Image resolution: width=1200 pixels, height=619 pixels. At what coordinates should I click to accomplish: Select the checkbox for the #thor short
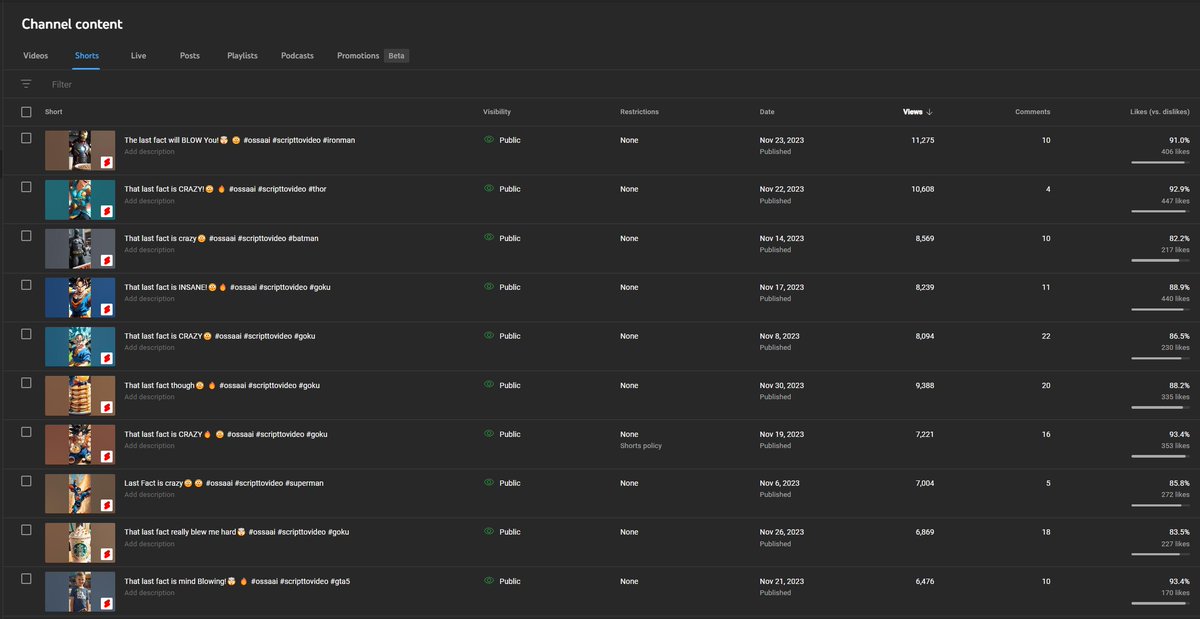pos(26,187)
